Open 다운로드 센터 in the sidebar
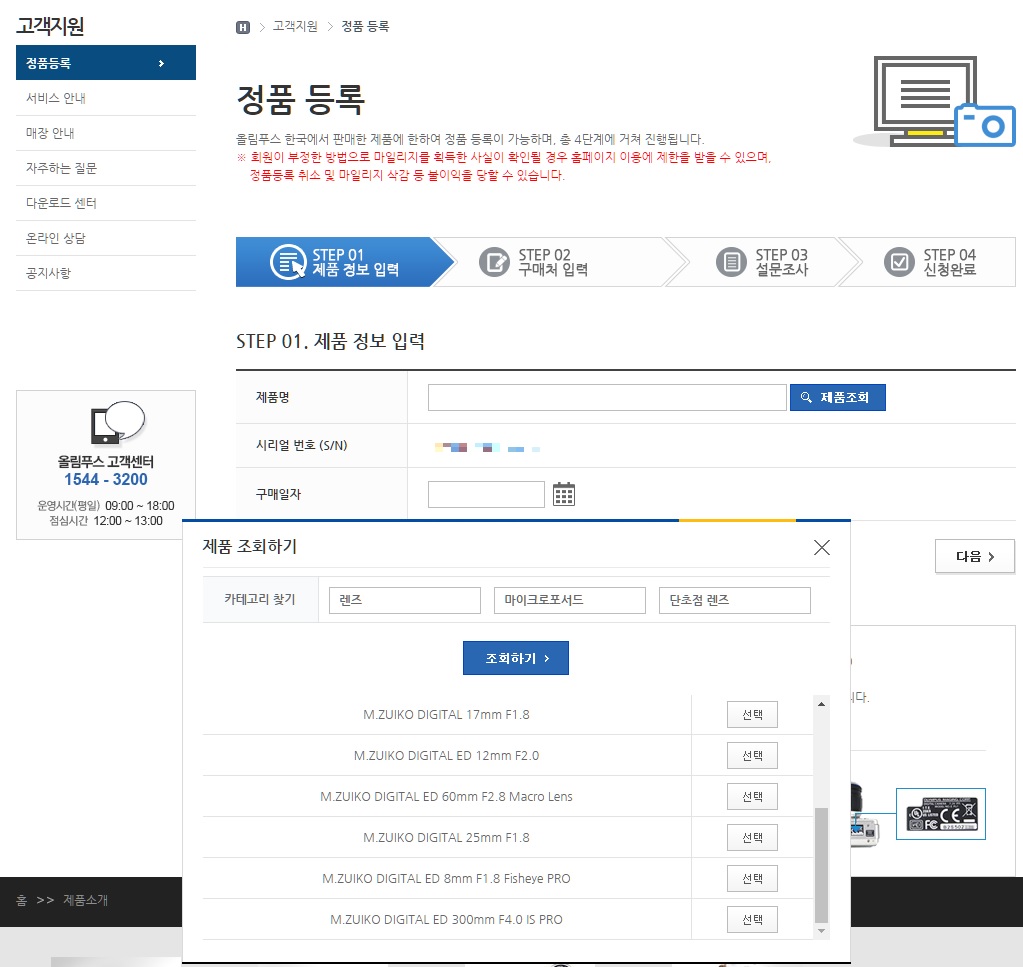This screenshot has height=967, width=1023. click(x=106, y=204)
